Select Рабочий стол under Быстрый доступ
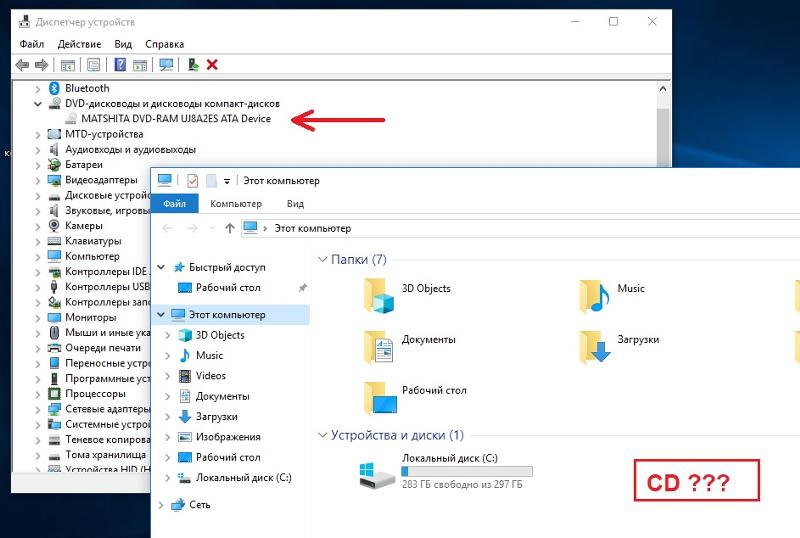 pos(228,288)
